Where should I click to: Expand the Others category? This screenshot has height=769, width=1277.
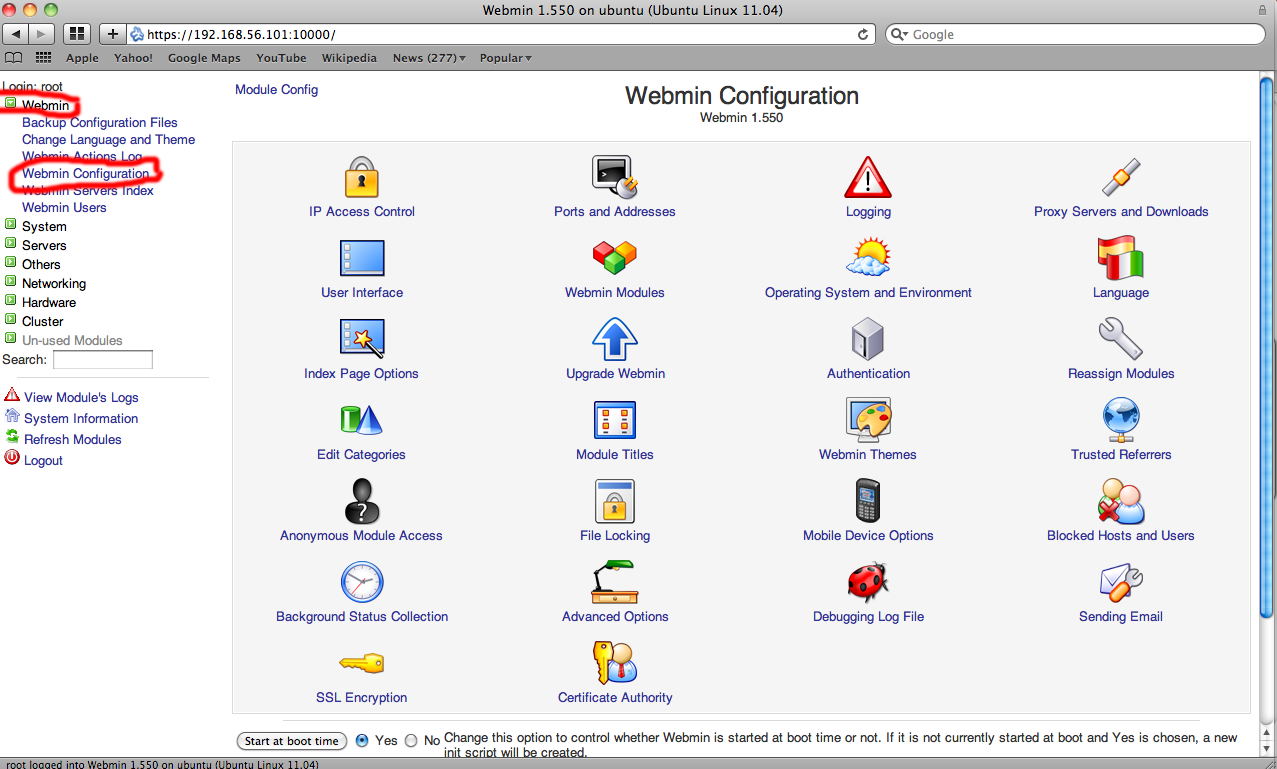[10, 263]
